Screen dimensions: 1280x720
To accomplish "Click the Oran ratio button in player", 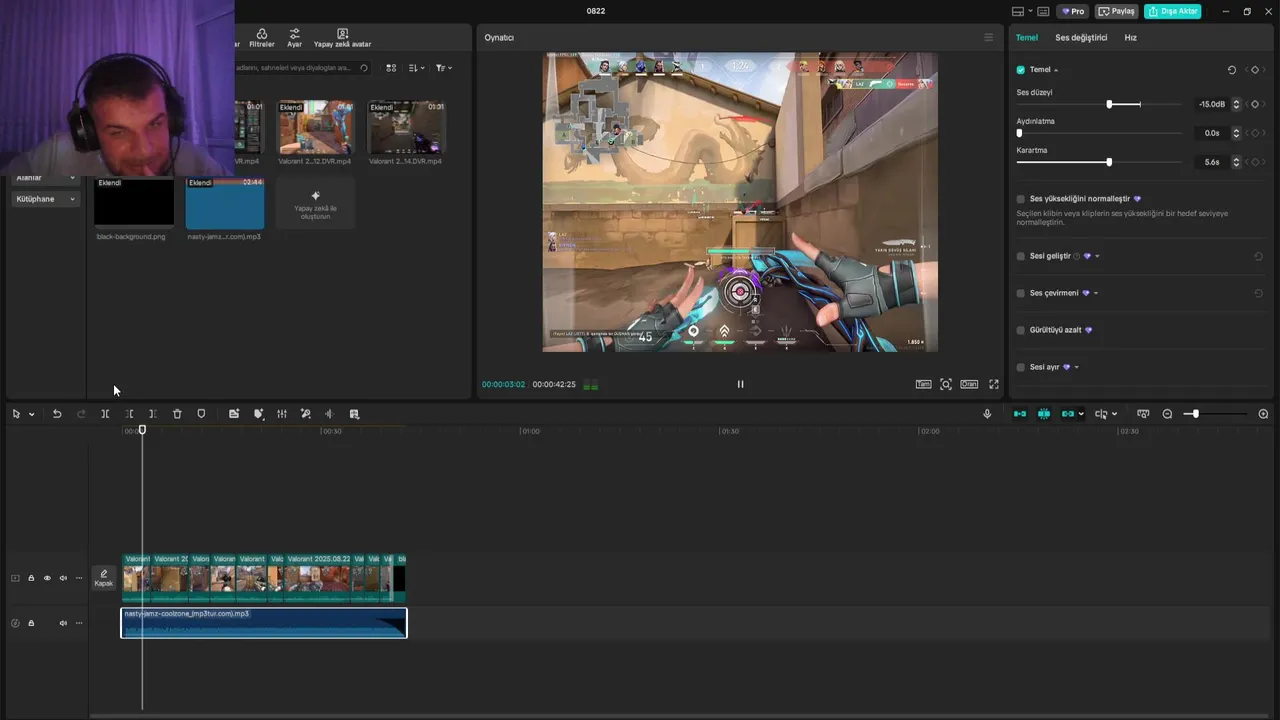I will [x=969, y=384].
